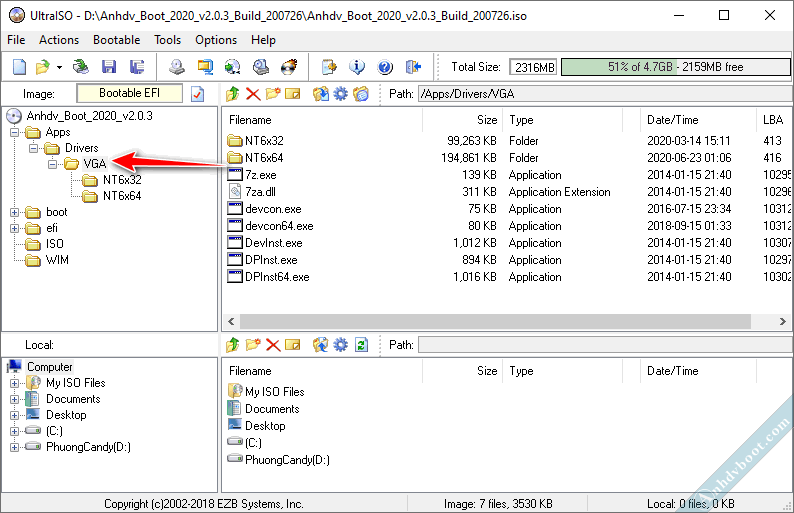
Task: Click the Bootable EFI image type box
Action: pos(129,93)
